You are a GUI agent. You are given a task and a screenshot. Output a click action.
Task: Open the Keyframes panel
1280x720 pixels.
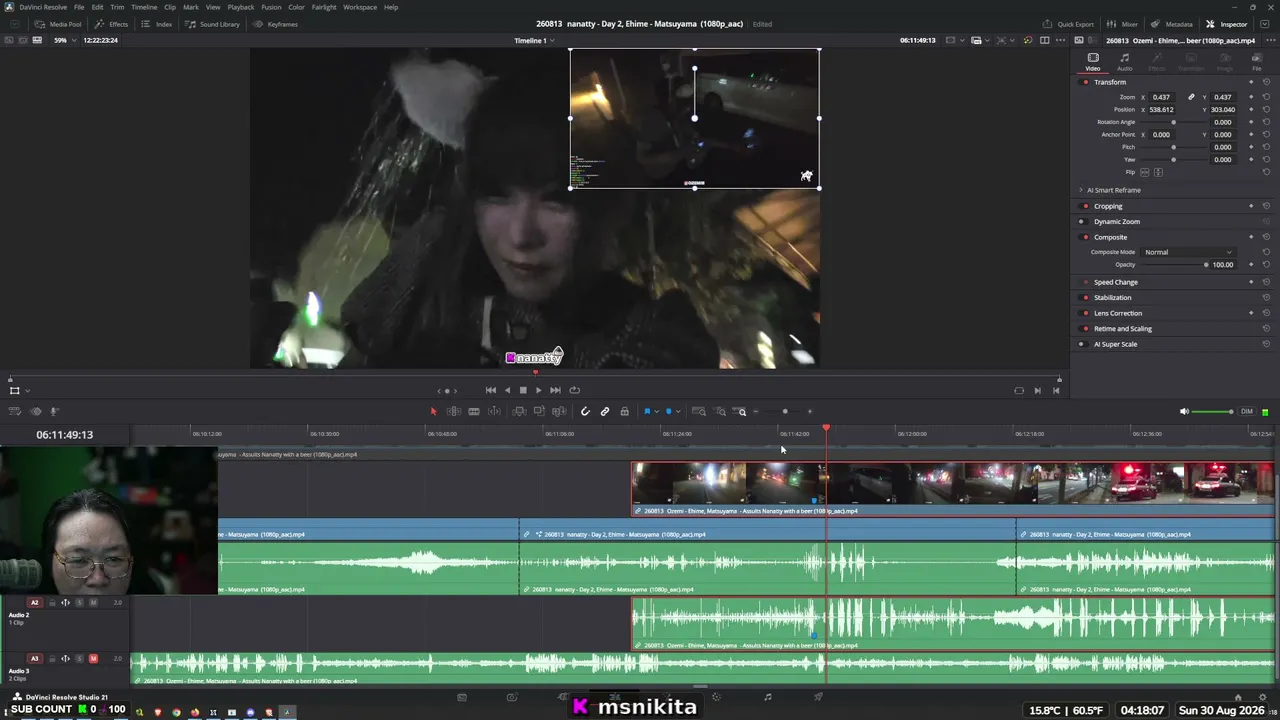pos(277,24)
